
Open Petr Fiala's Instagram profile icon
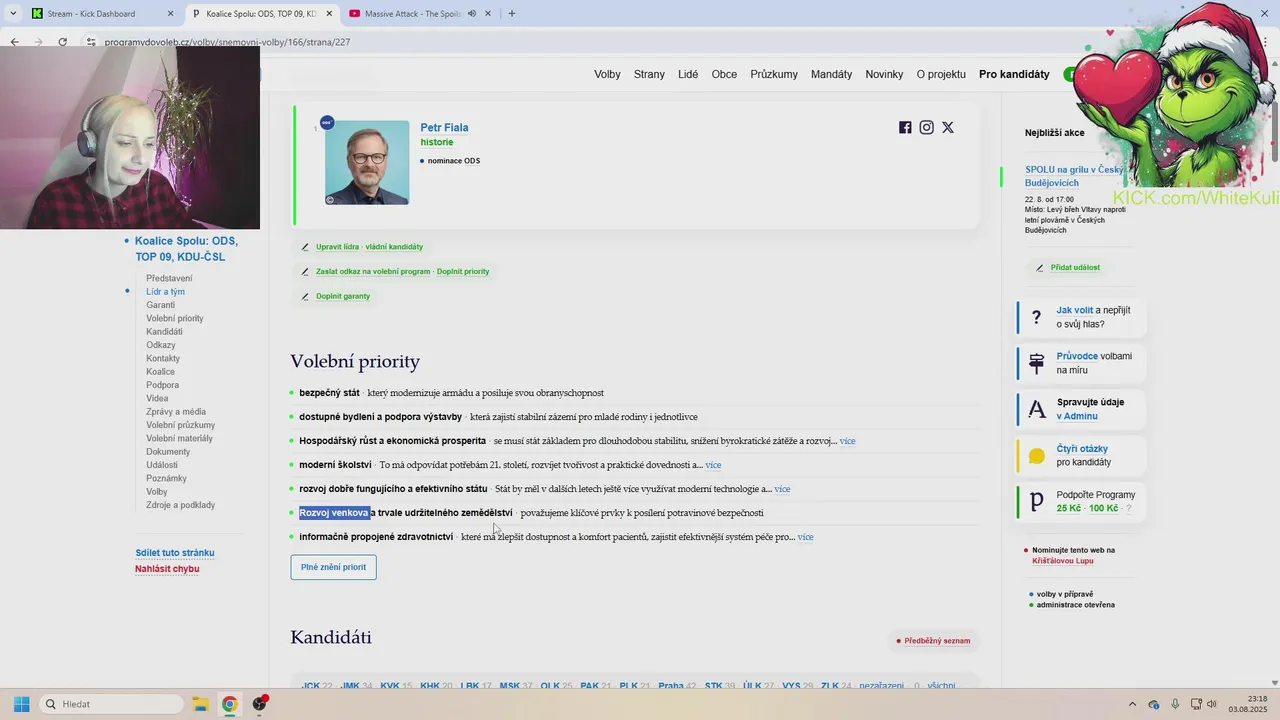[927, 127]
